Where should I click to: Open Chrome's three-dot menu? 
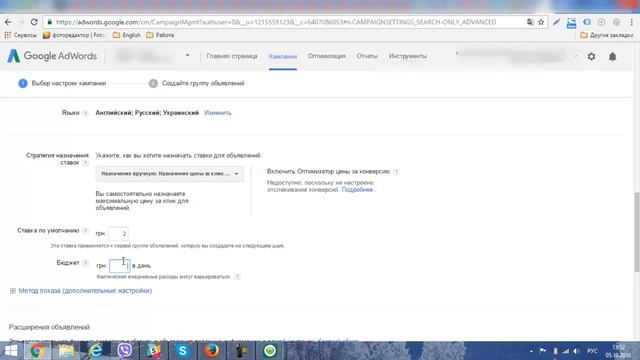(x=632, y=22)
